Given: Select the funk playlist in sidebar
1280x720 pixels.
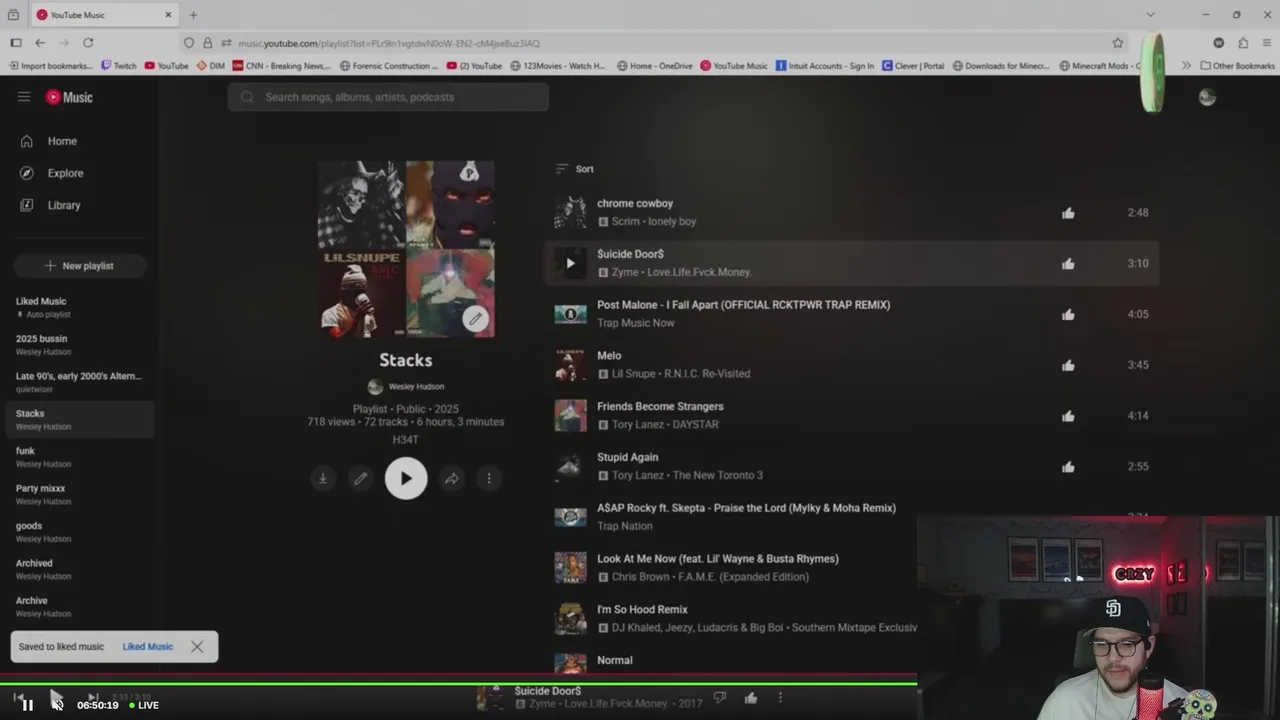Looking at the screenshot, I should [80, 457].
